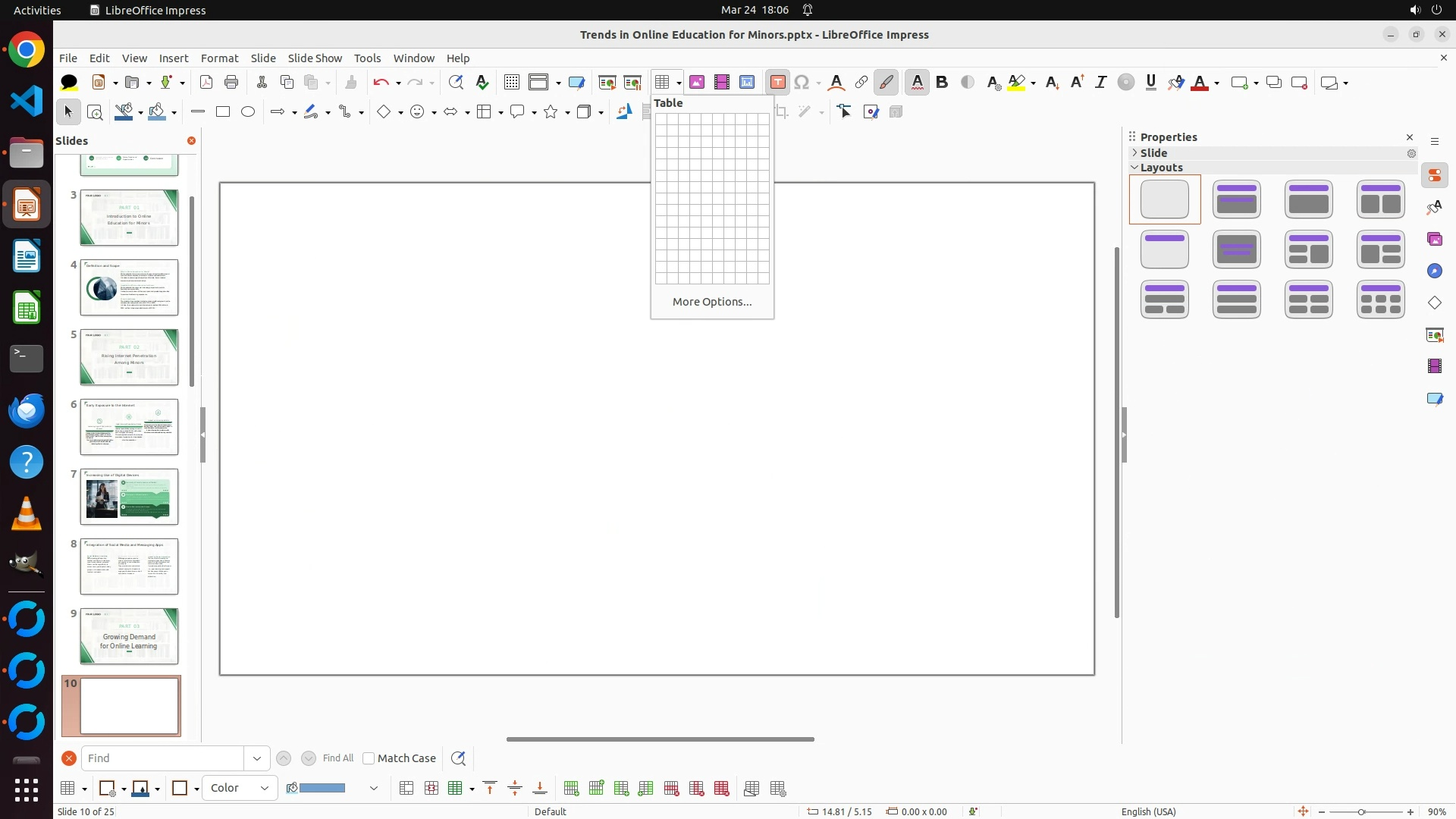
Task: Click More Options in Table popup
Action: (711, 302)
